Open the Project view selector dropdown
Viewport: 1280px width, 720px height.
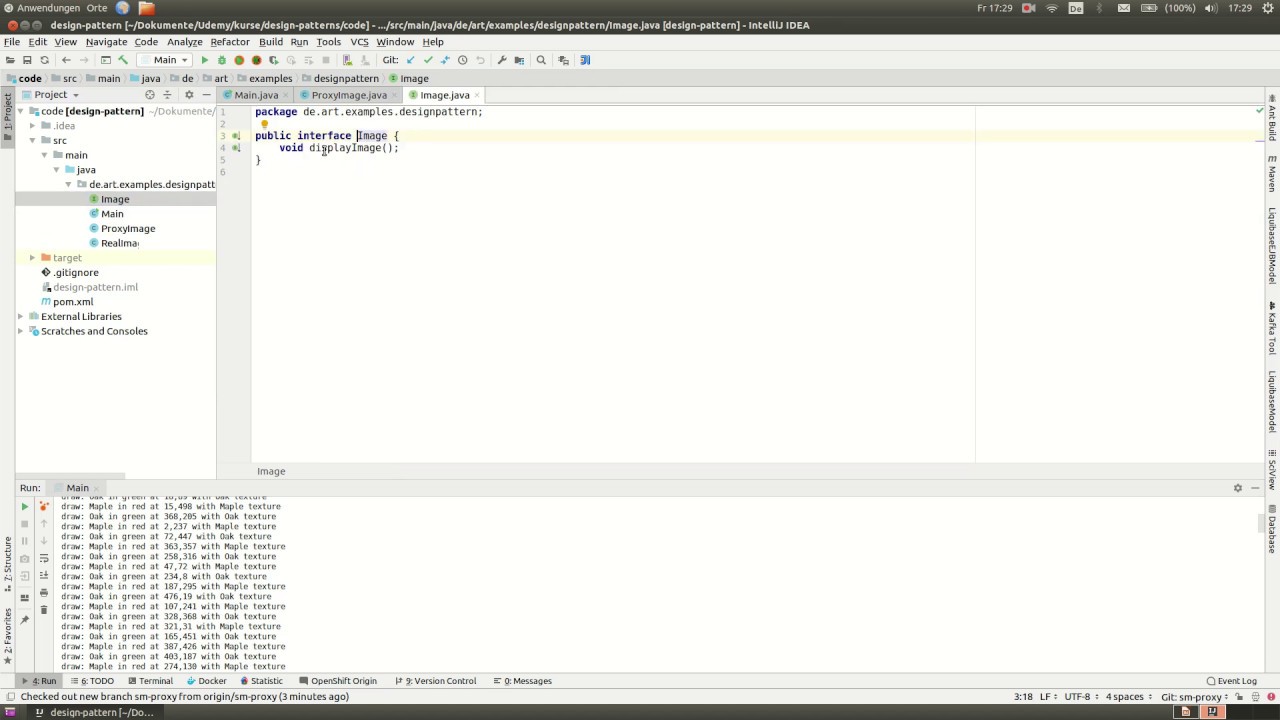coord(57,95)
